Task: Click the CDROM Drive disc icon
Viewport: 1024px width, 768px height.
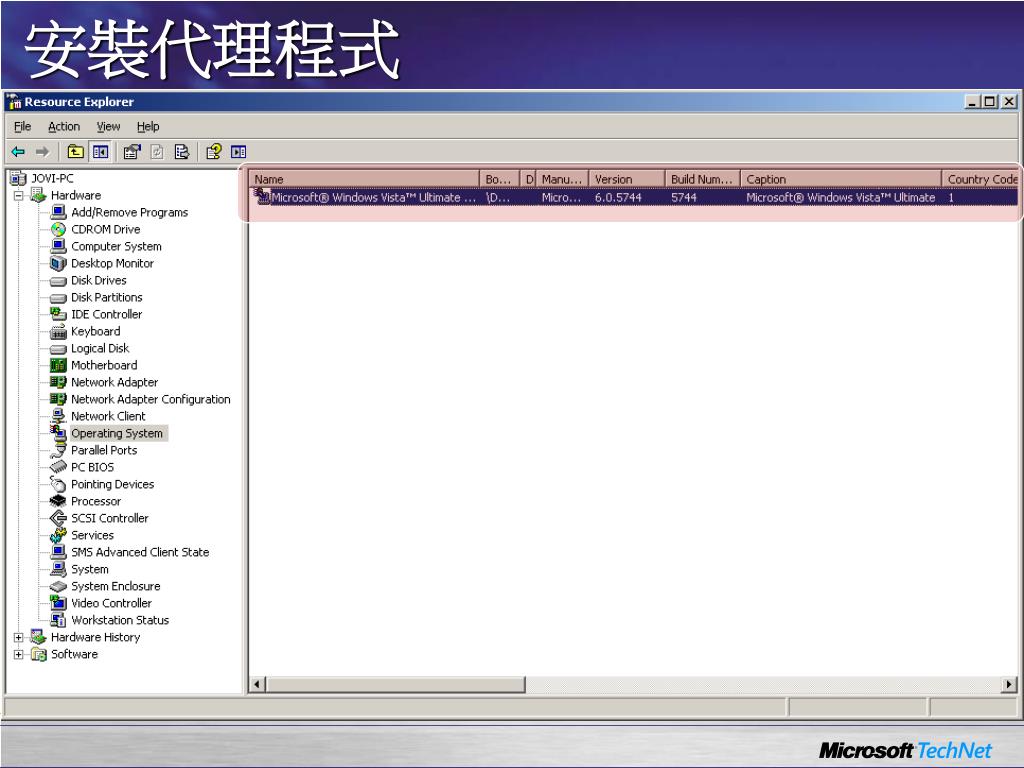Action: pyautogui.click(x=58, y=229)
